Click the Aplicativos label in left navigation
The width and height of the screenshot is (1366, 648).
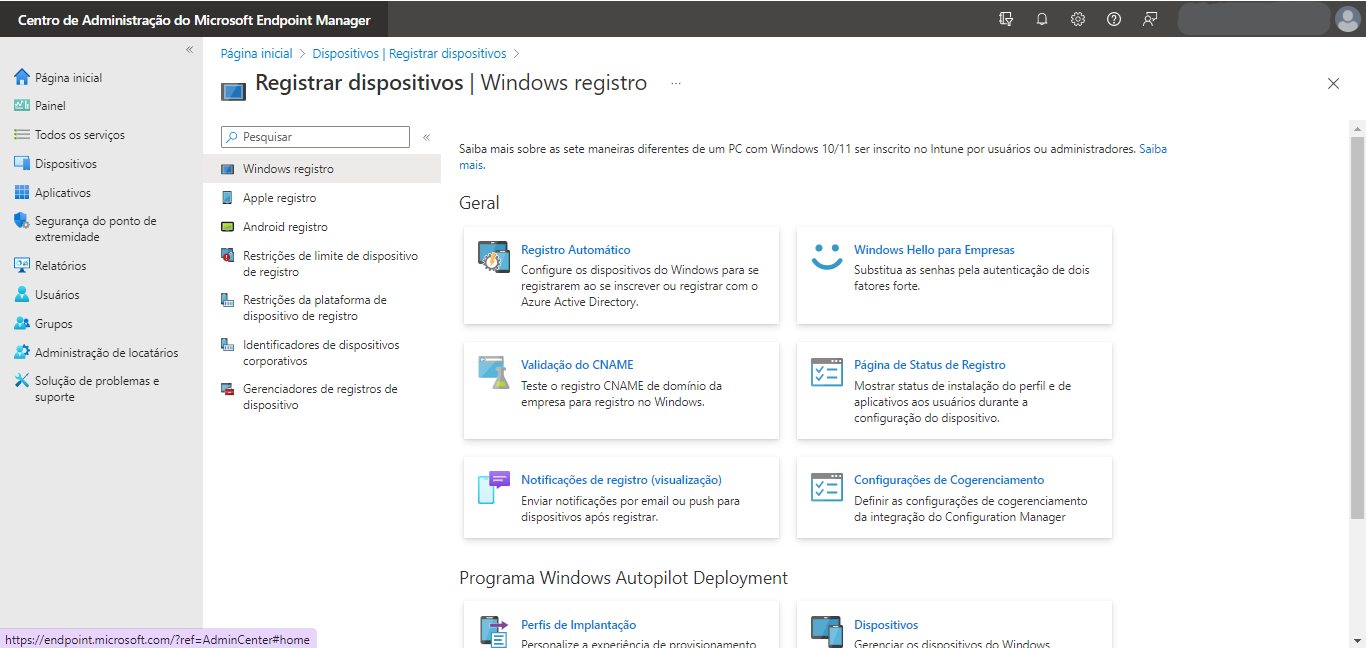(x=63, y=193)
